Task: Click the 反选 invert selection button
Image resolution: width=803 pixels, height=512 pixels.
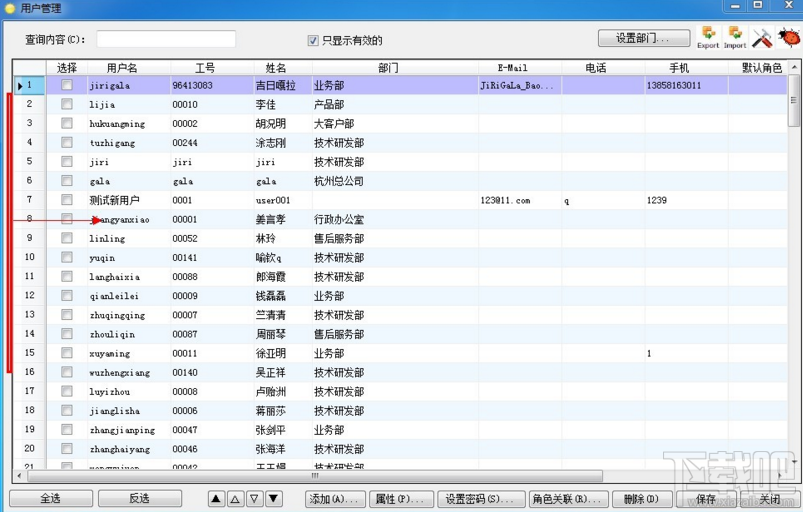Action: coord(139,498)
